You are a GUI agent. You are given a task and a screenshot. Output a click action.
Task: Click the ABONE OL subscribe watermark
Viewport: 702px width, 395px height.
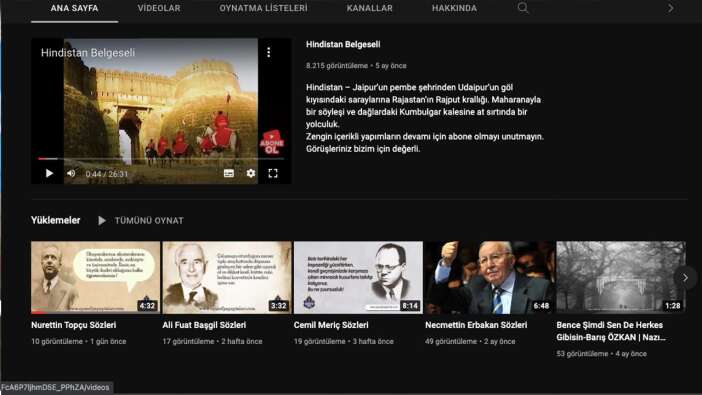pos(272,142)
